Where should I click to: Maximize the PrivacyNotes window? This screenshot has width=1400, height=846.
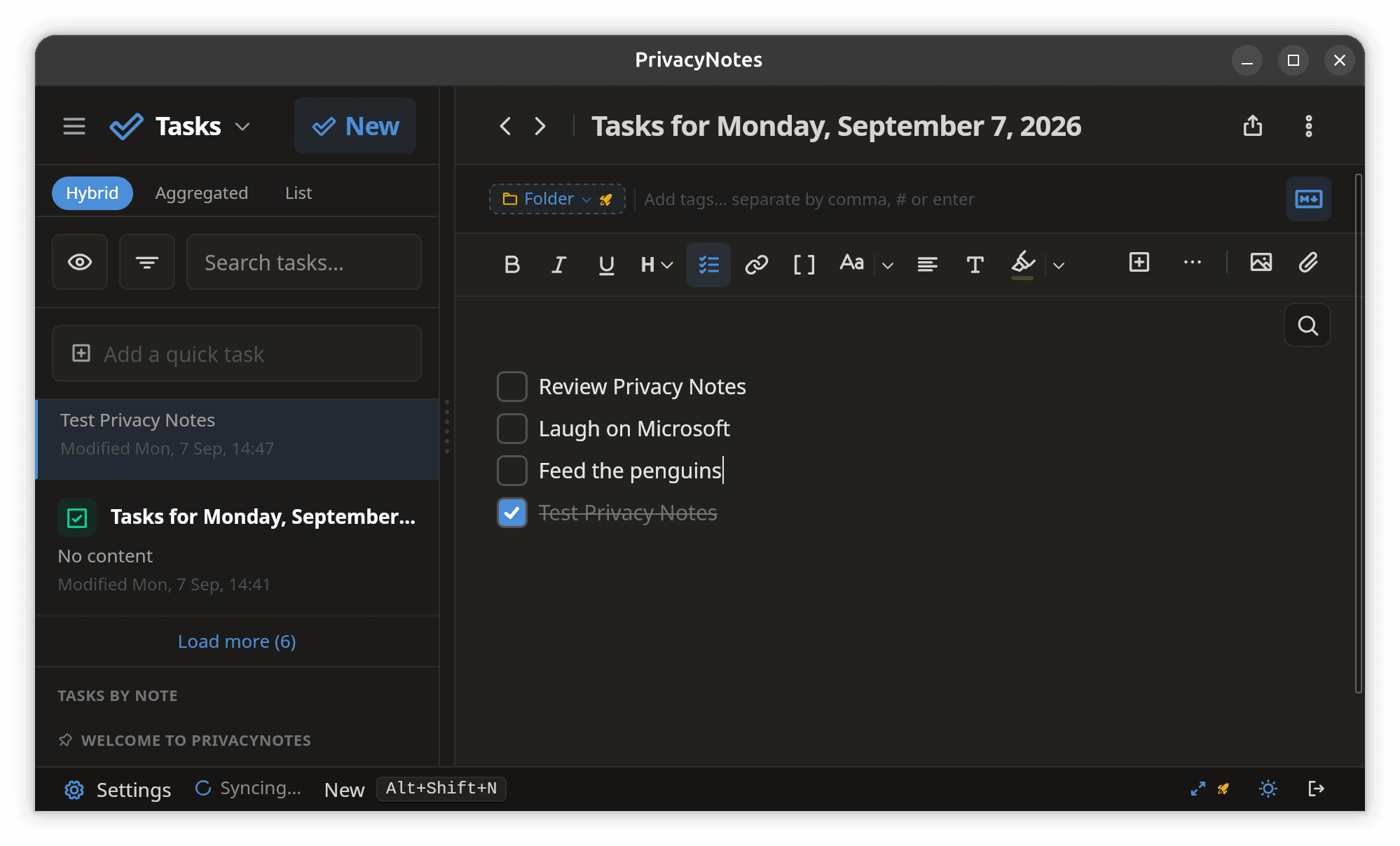[x=1293, y=60]
